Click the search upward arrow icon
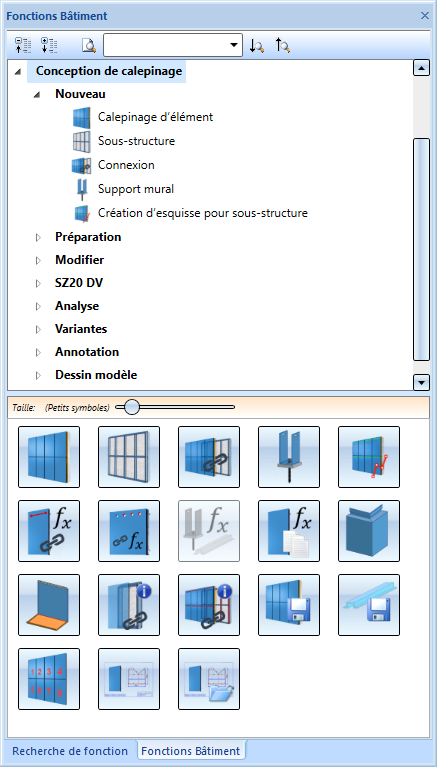 pyautogui.click(x=283, y=46)
